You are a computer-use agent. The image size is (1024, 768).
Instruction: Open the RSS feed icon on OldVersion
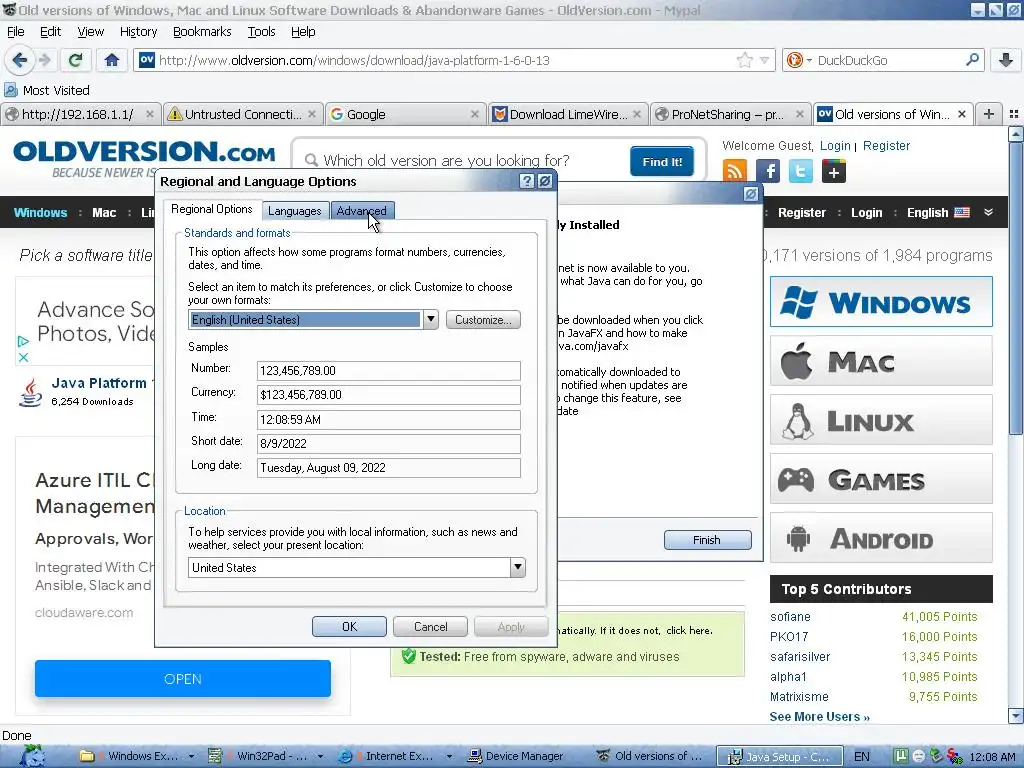735,172
